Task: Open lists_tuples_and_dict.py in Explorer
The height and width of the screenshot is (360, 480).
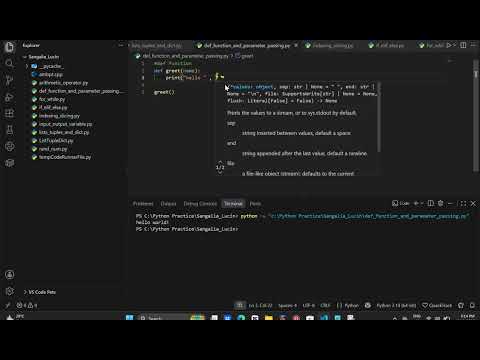Action: 61,132
